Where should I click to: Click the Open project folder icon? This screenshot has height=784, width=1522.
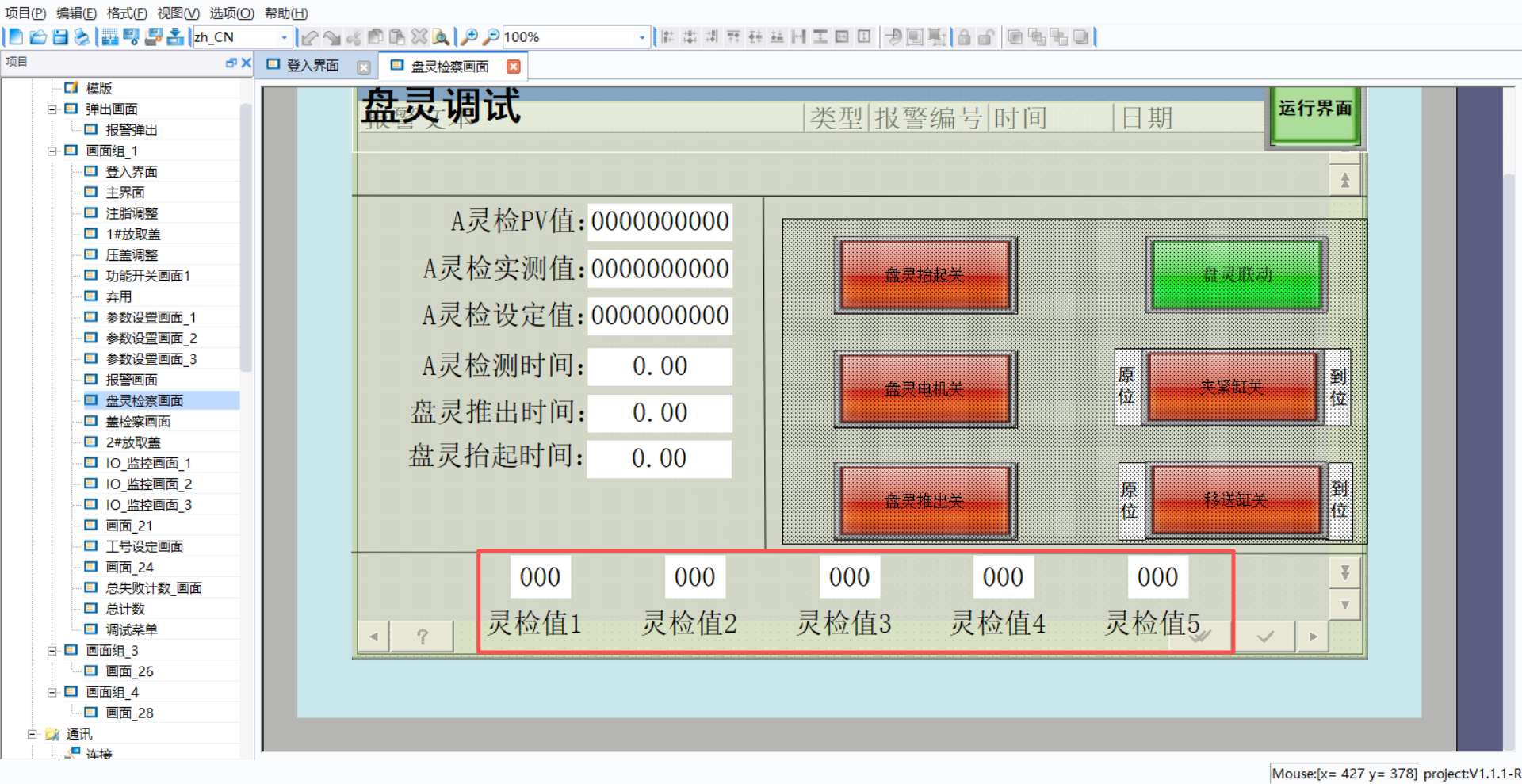37,36
